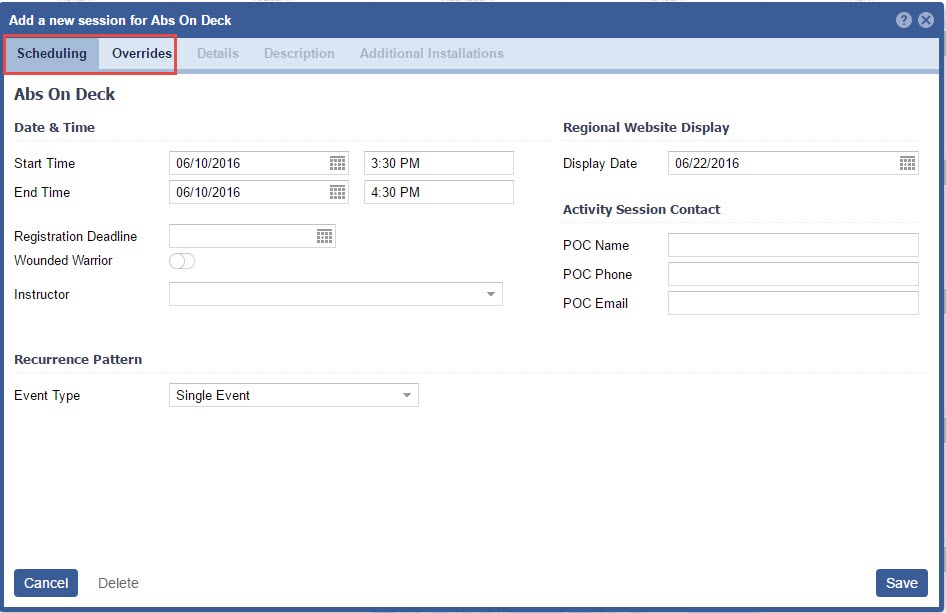The height and width of the screenshot is (613, 946).
Task: Click the help question mark icon
Action: (x=904, y=20)
